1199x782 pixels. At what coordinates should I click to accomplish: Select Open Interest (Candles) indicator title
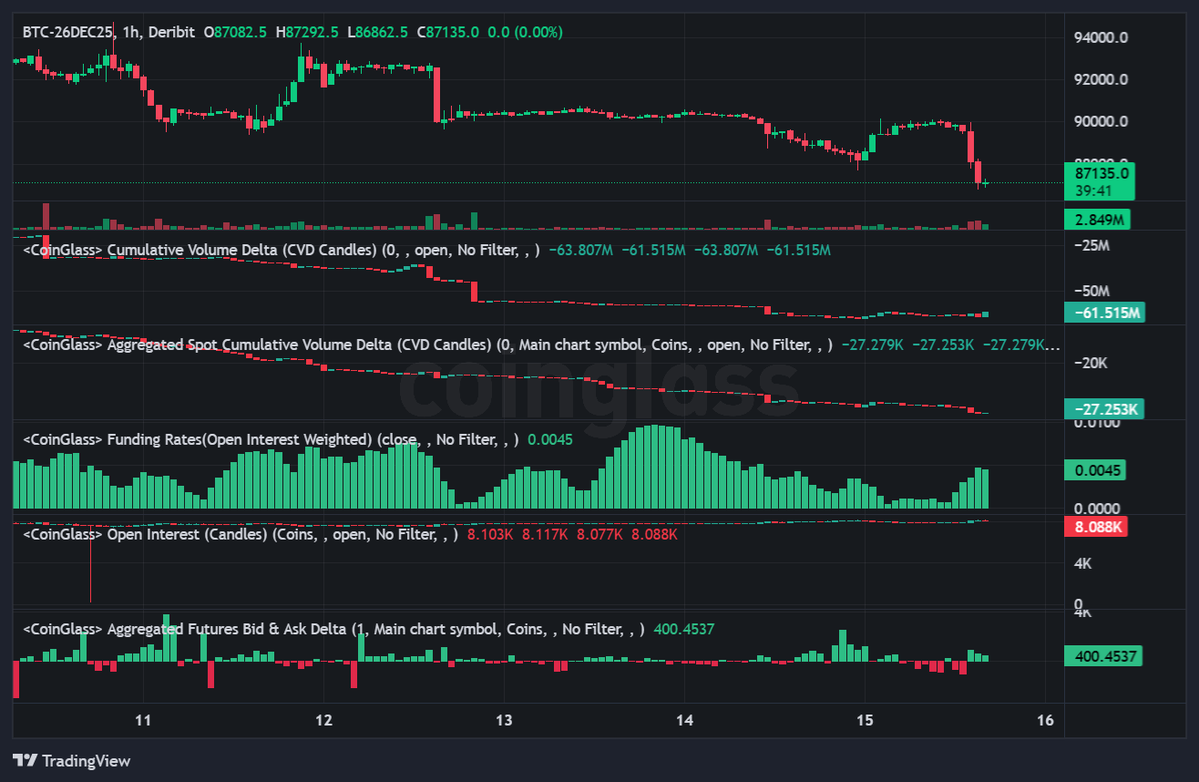tap(240, 534)
